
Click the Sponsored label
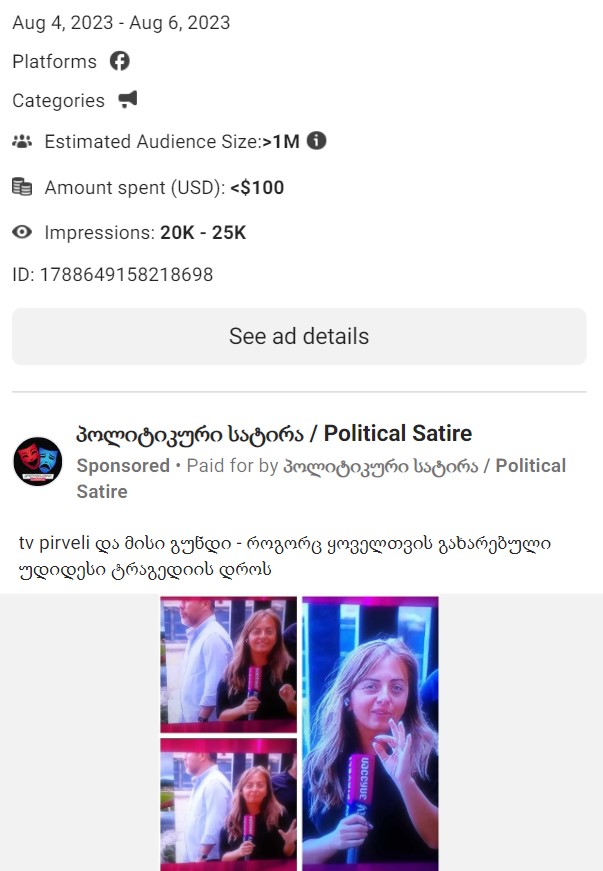123,465
